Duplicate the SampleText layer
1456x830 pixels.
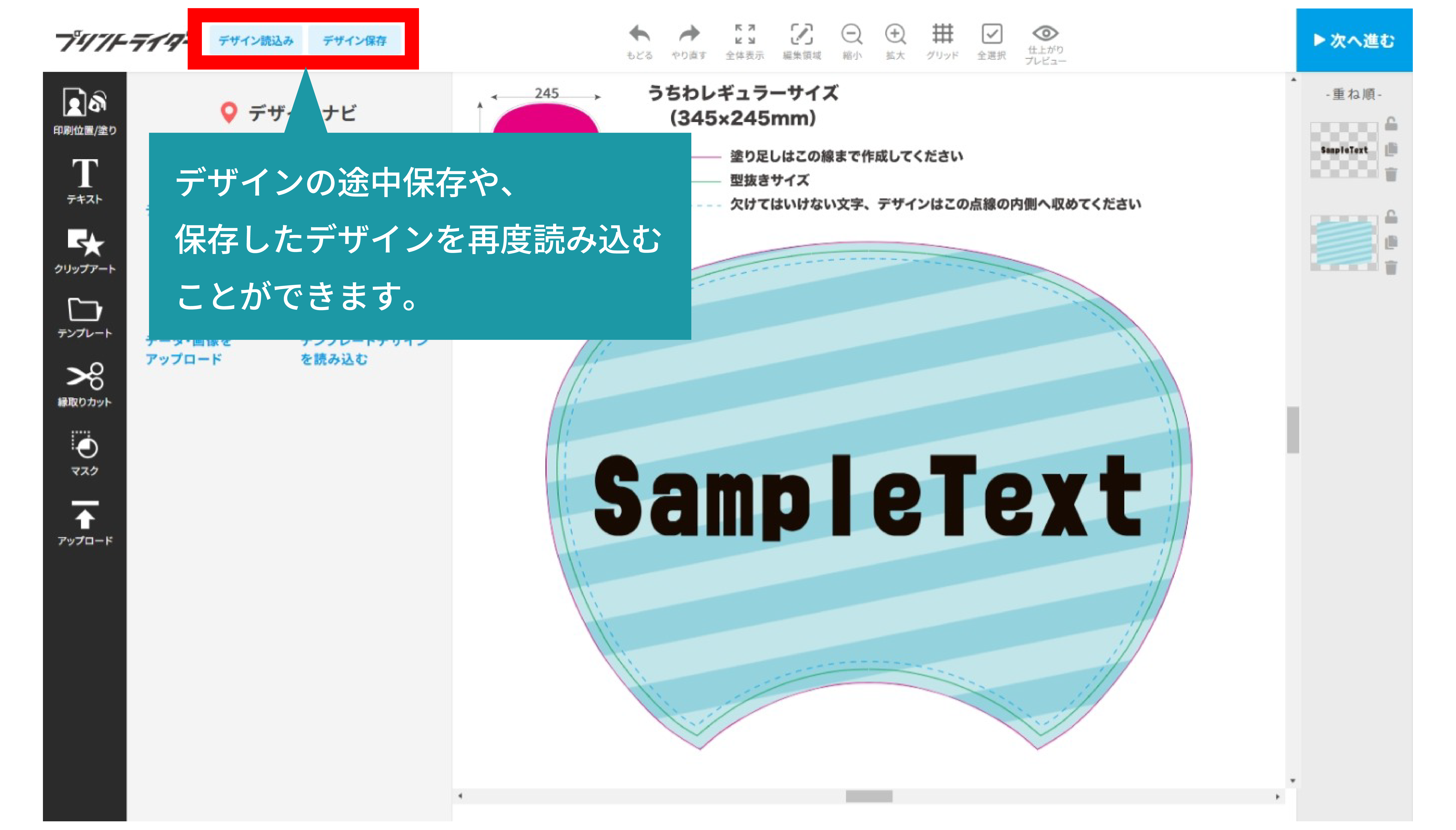(x=1391, y=149)
